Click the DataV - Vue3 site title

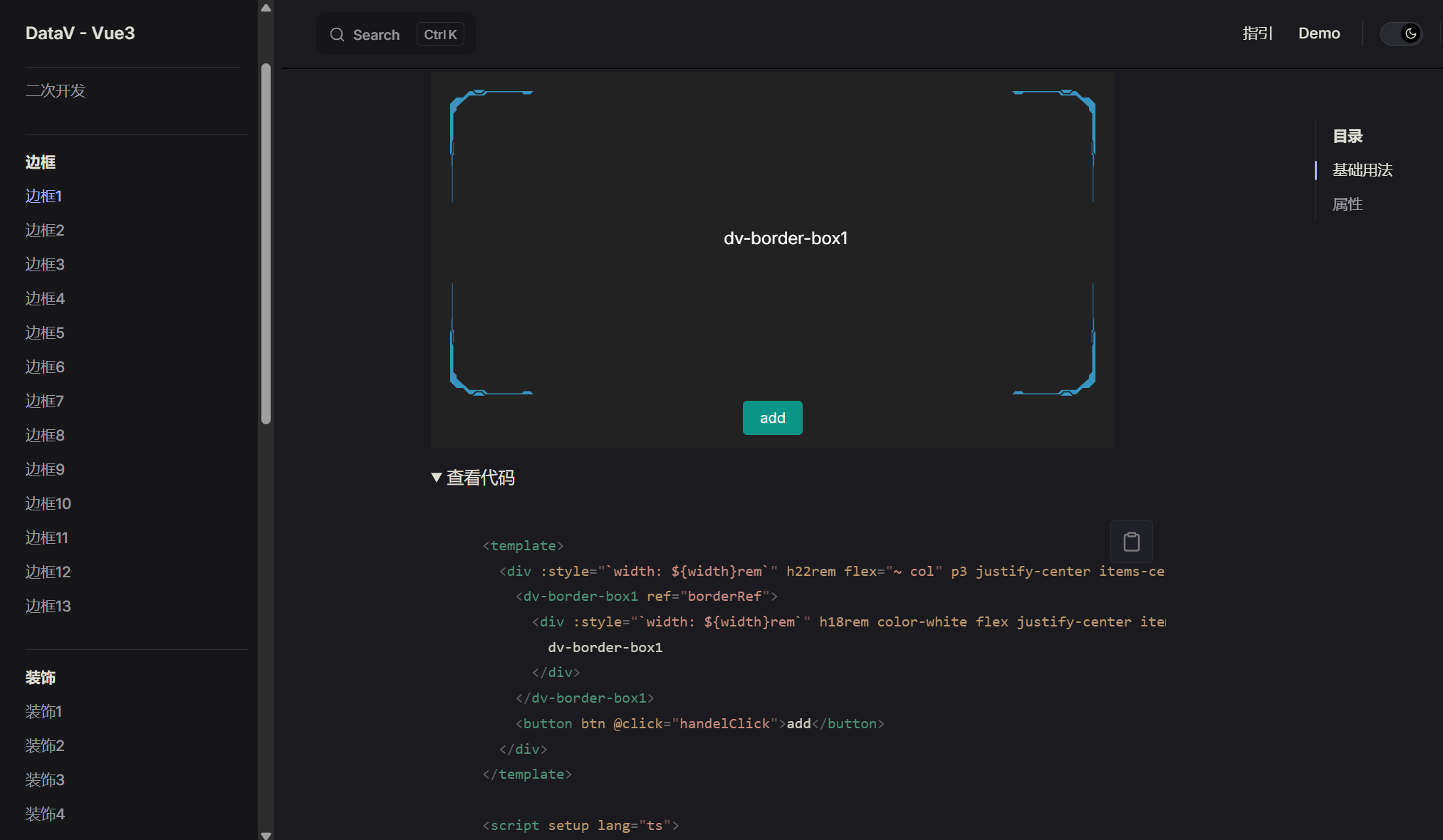pos(80,33)
